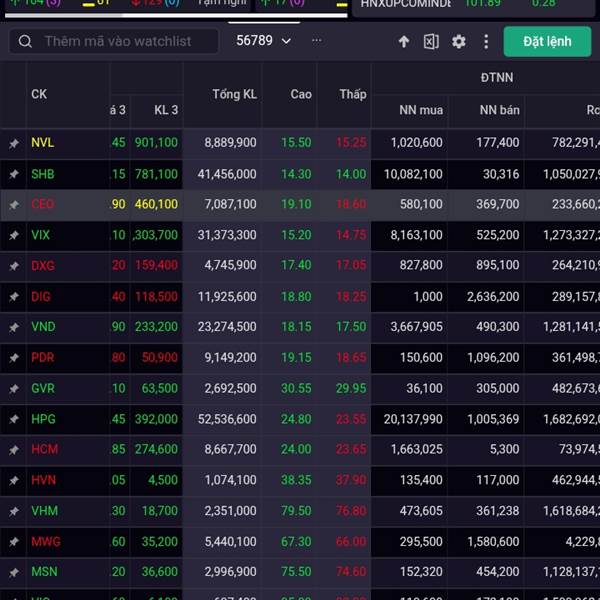
Task: Sort by the Cao column header
Action: (x=301, y=94)
